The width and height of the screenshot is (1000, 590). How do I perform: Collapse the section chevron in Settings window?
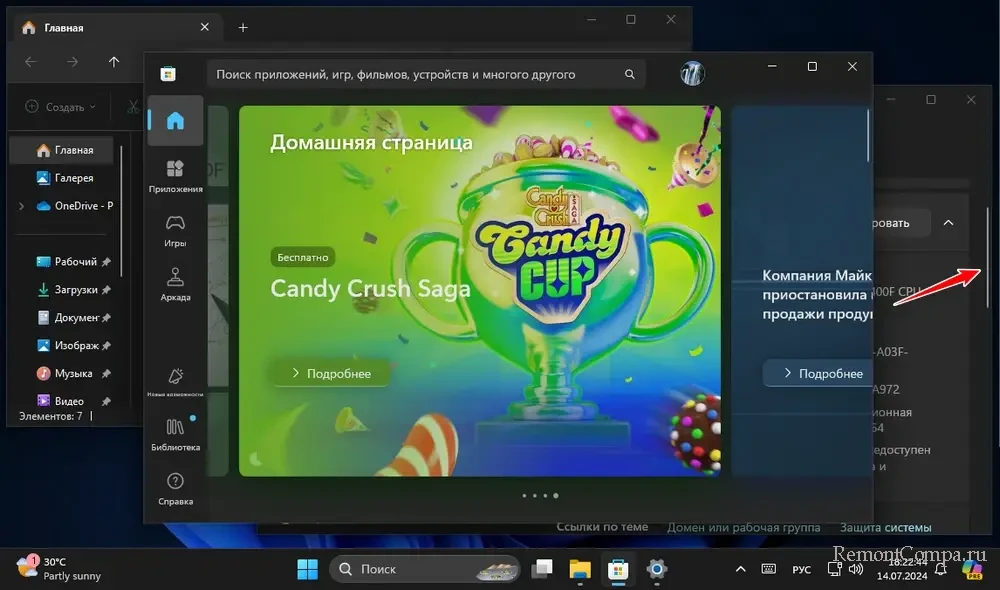tap(948, 223)
